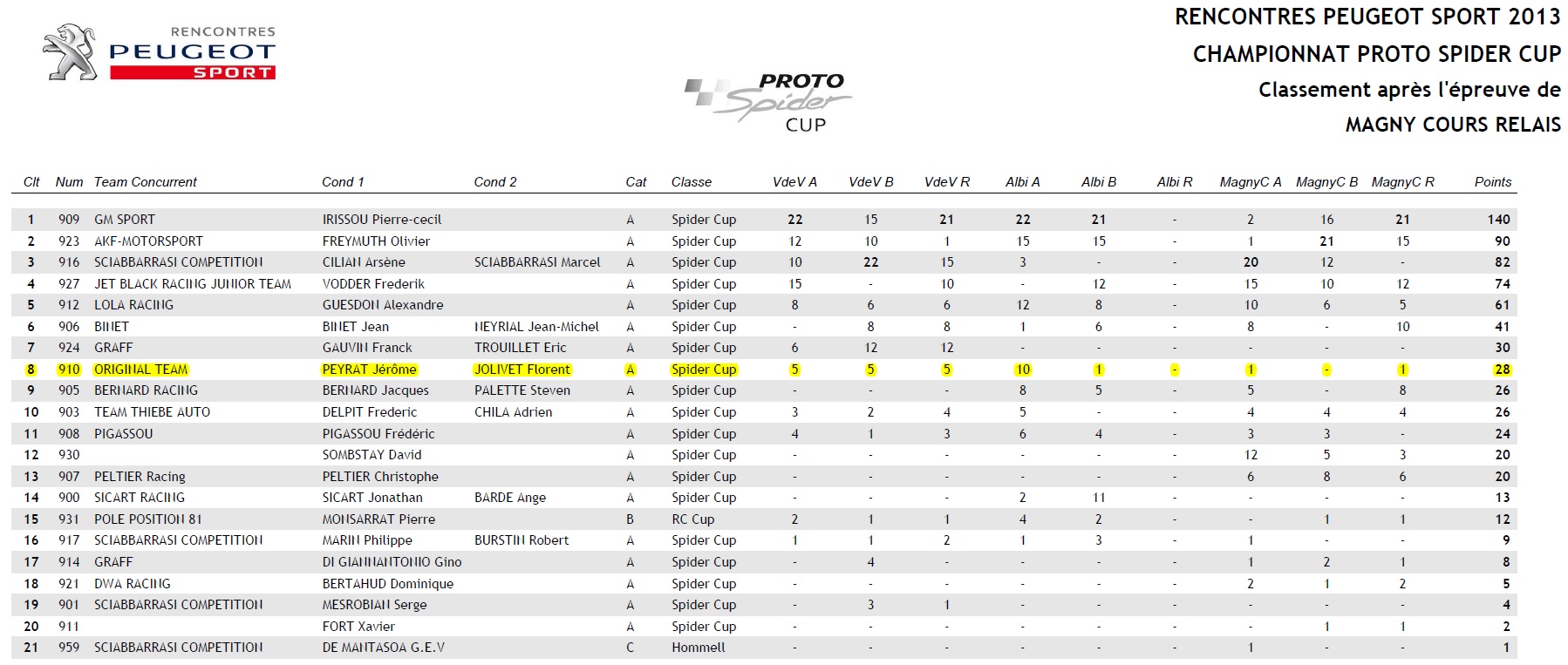The image size is (1568, 665).
Task: Click highlighted team 'ORIGINAL TEAM'
Action: (141, 370)
